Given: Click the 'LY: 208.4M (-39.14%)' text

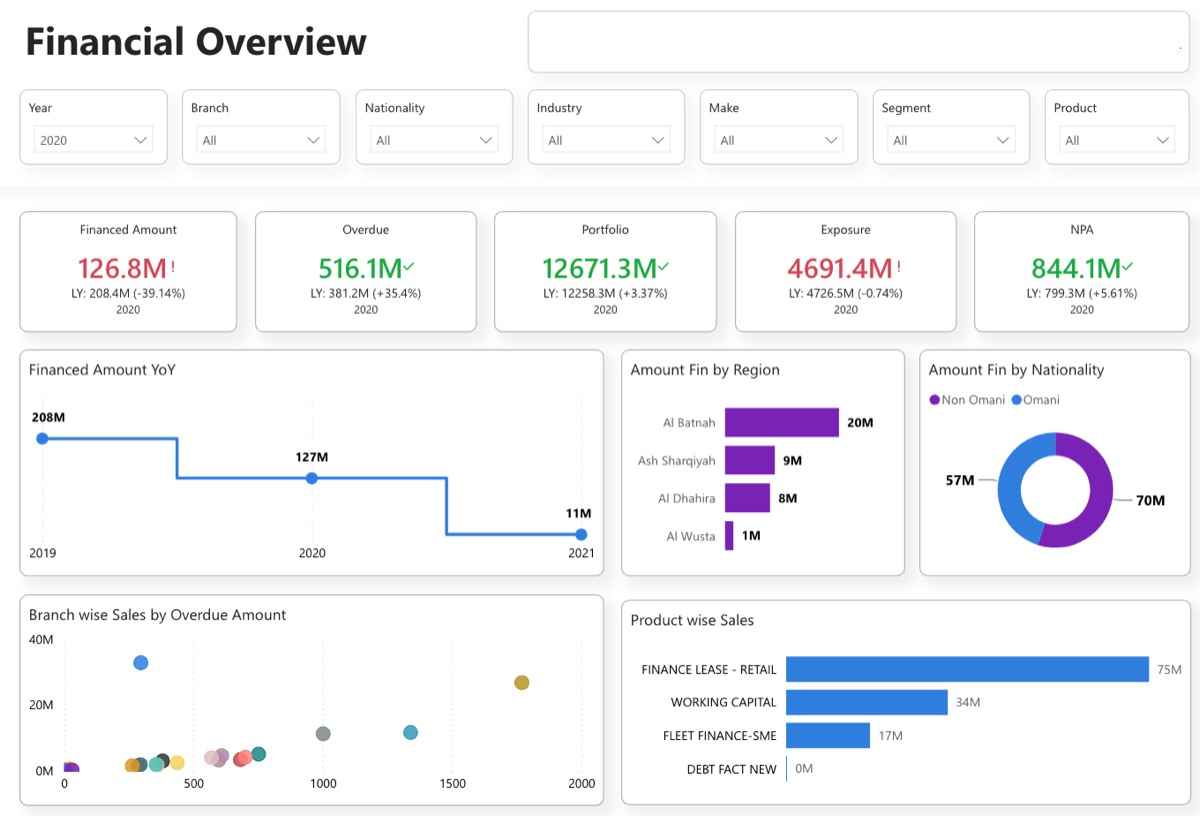Looking at the screenshot, I should 128,294.
